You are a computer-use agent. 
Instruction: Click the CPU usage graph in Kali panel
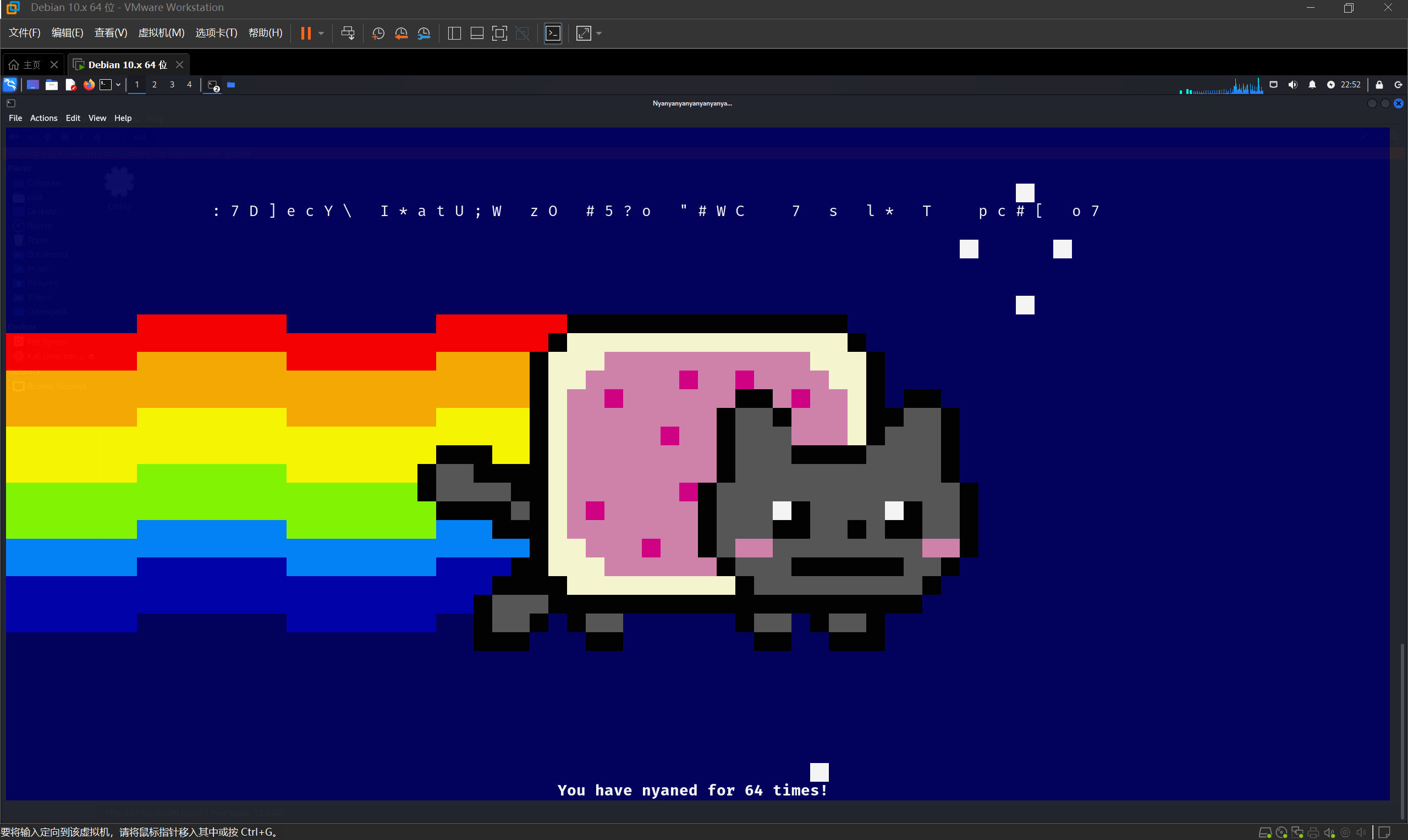(x=1220, y=85)
